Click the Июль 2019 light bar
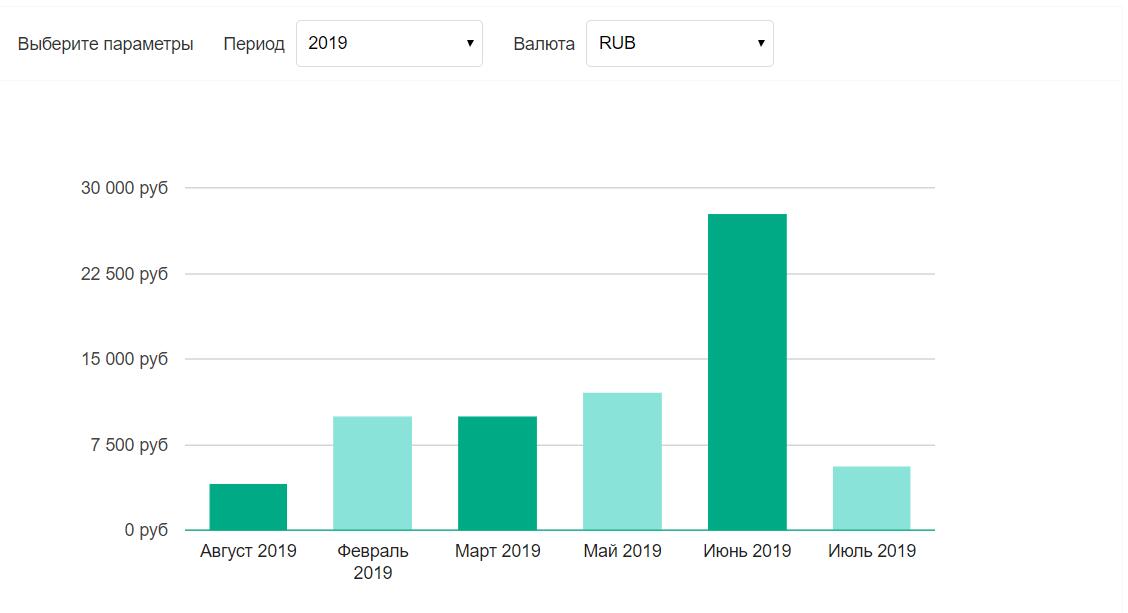 click(x=872, y=495)
